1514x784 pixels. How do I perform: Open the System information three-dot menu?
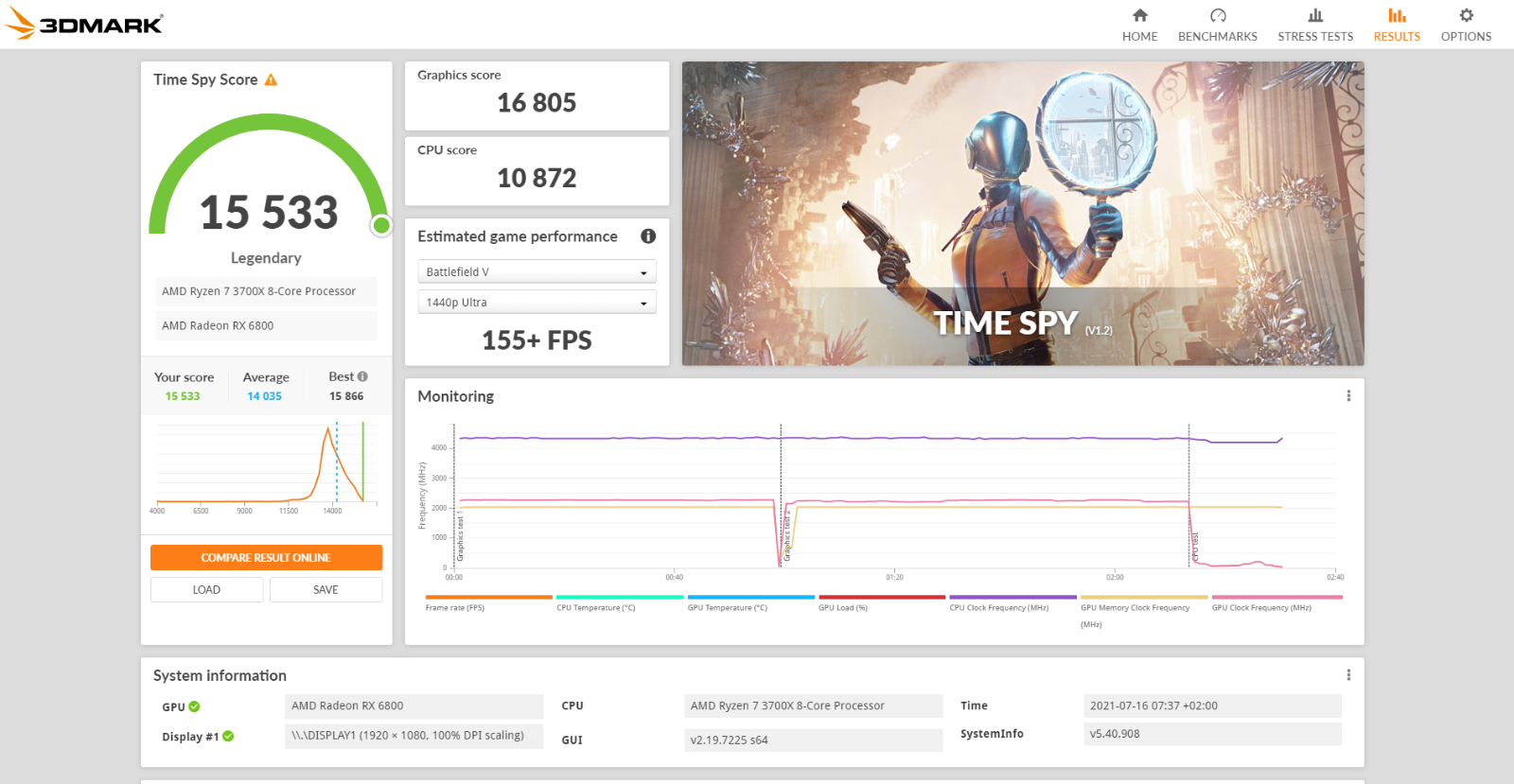coord(1348,675)
